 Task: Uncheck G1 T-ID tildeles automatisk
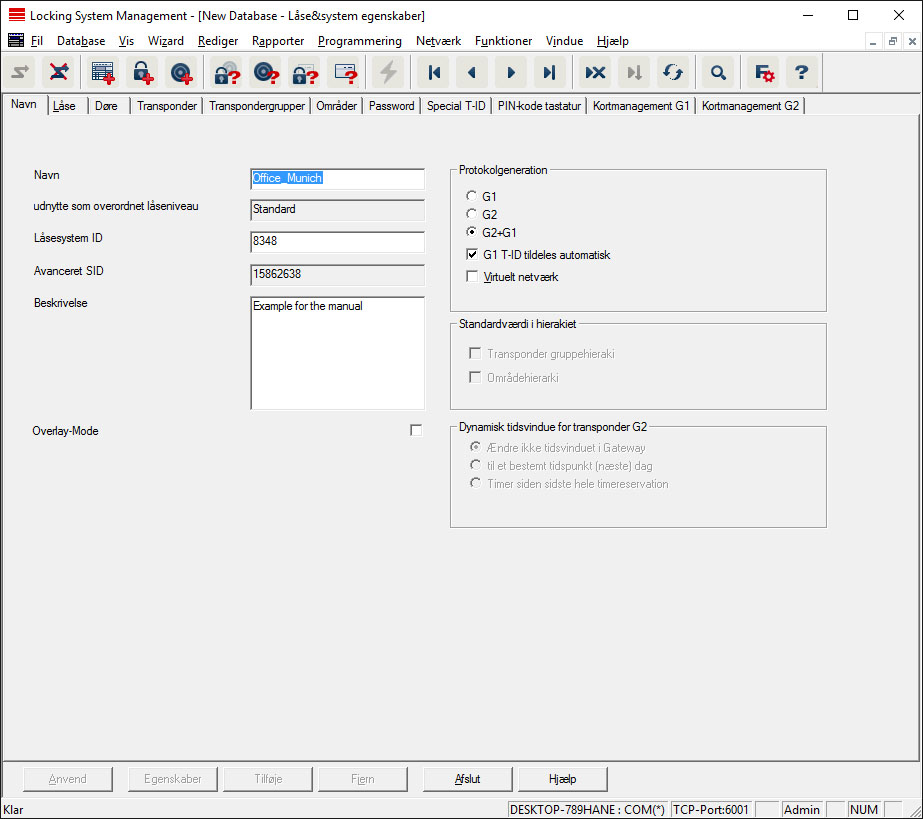pos(472,255)
